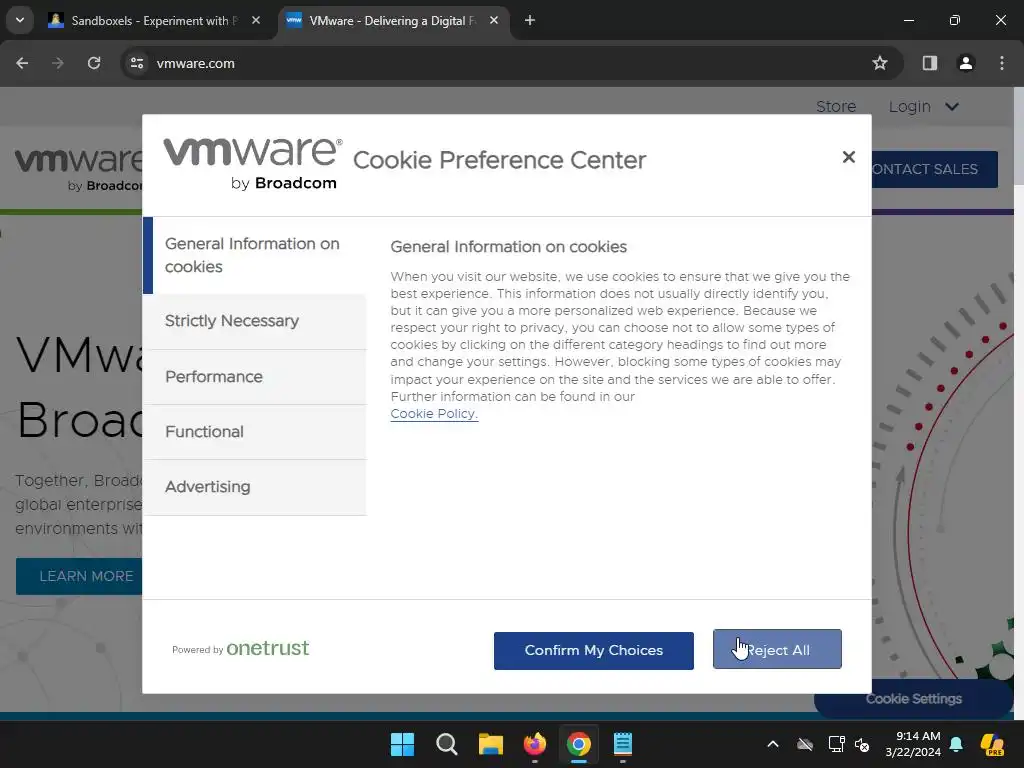Image resolution: width=1024 pixels, height=768 pixels.
Task: Open the Windows Start menu
Action: 402,744
